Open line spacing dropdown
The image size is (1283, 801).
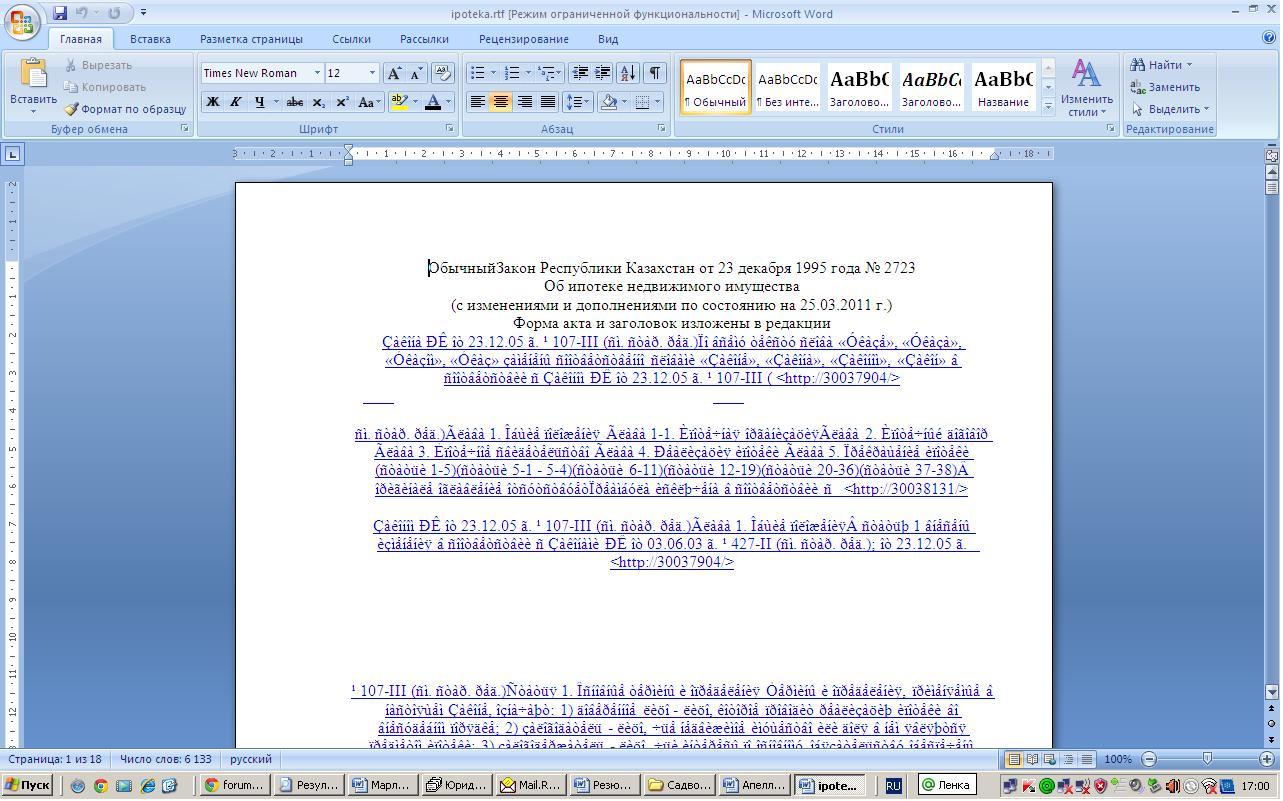click(x=578, y=102)
